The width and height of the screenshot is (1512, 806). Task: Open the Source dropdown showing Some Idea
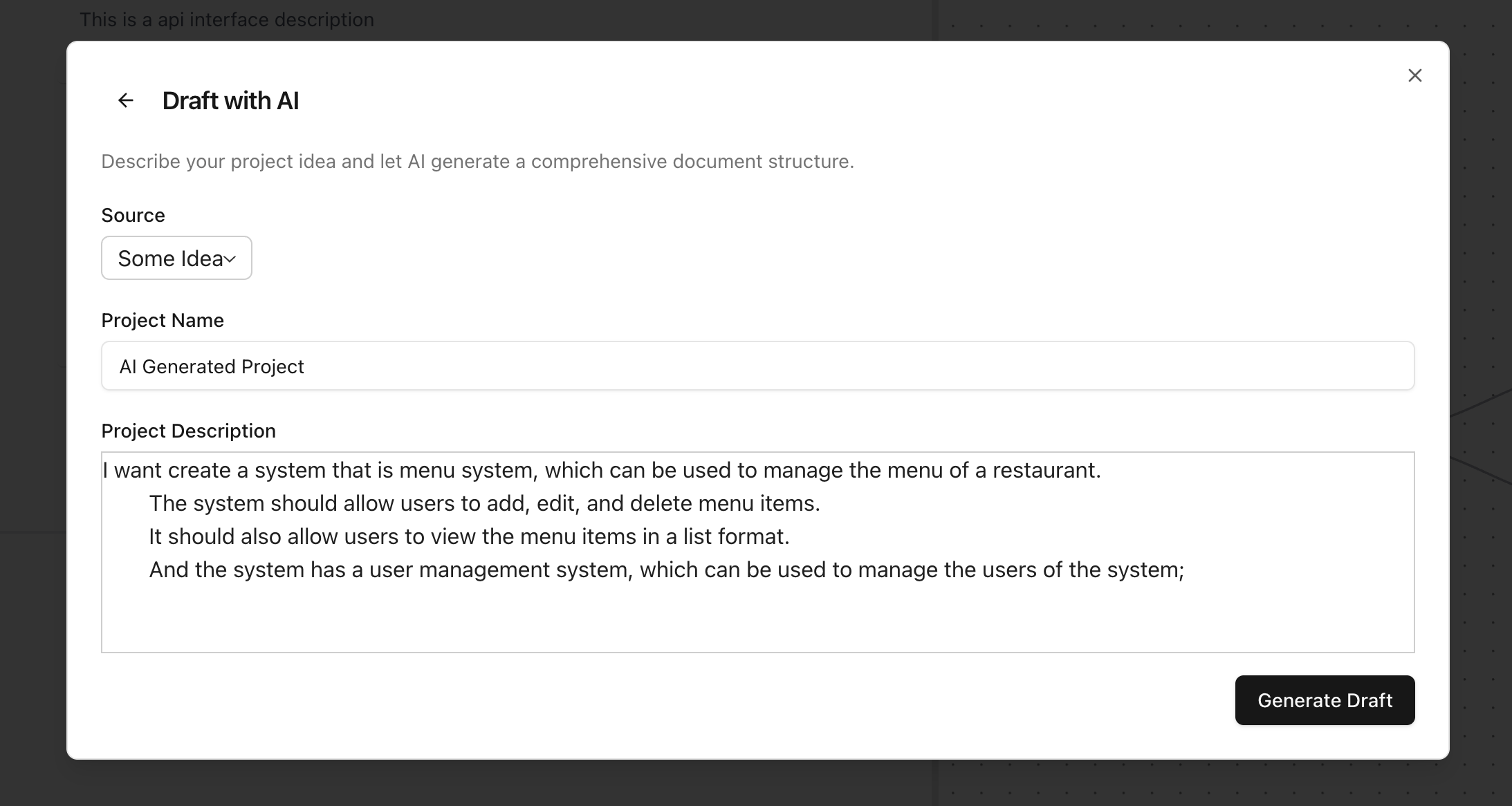coord(176,258)
